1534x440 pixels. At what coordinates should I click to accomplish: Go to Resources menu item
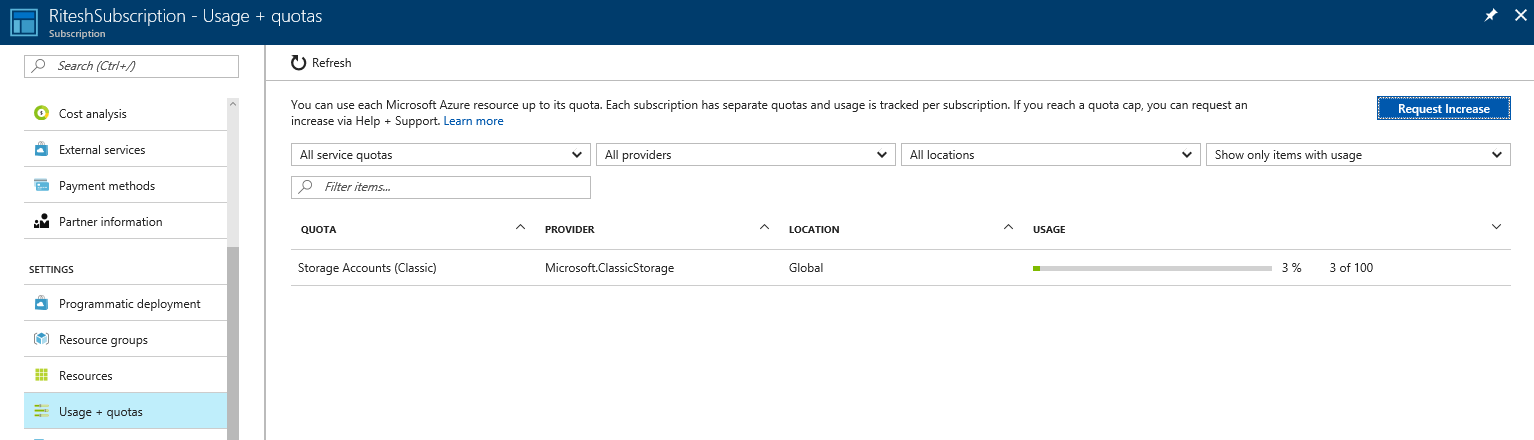click(126, 376)
